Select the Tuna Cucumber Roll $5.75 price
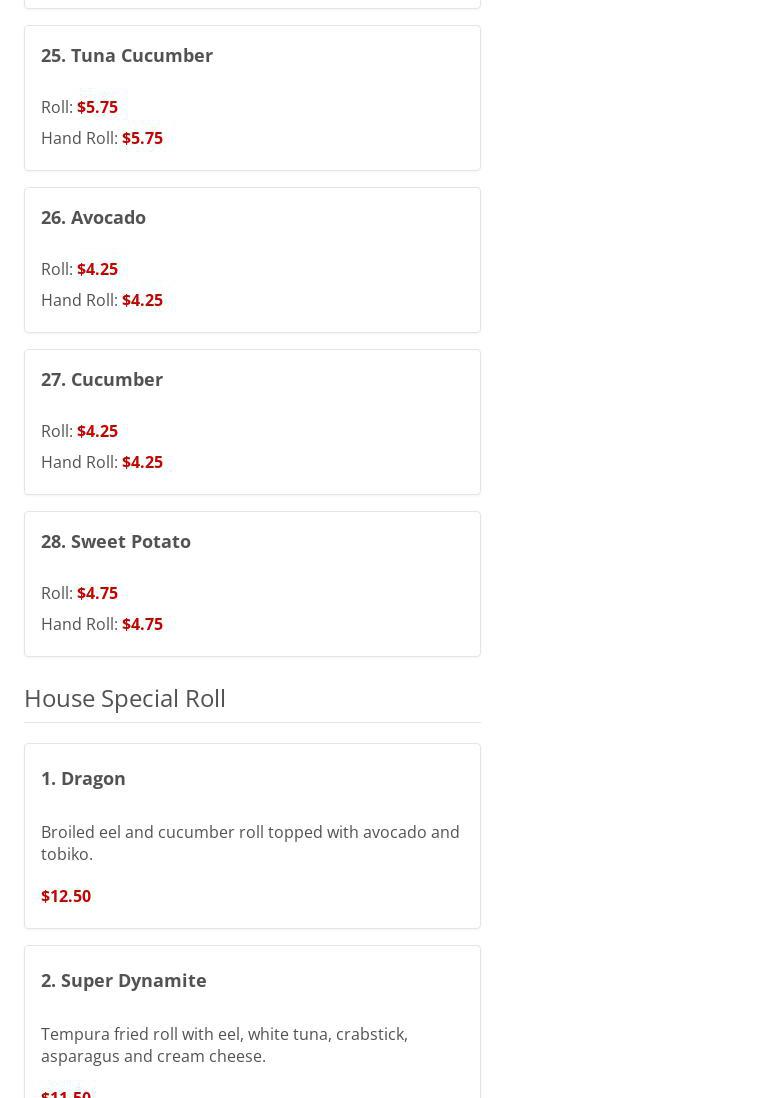 [x=97, y=107]
